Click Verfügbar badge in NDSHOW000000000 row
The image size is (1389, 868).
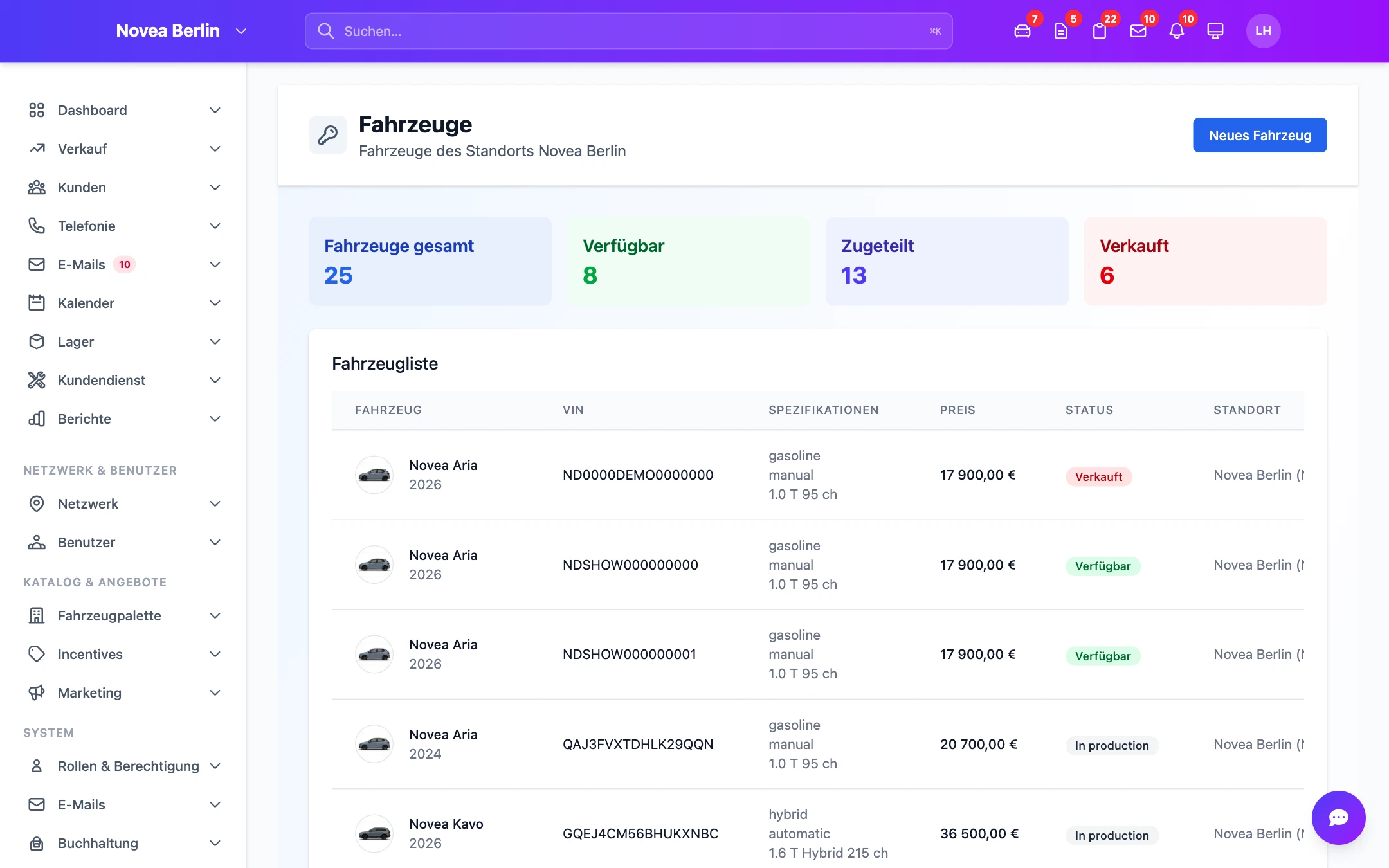pyautogui.click(x=1103, y=566)
